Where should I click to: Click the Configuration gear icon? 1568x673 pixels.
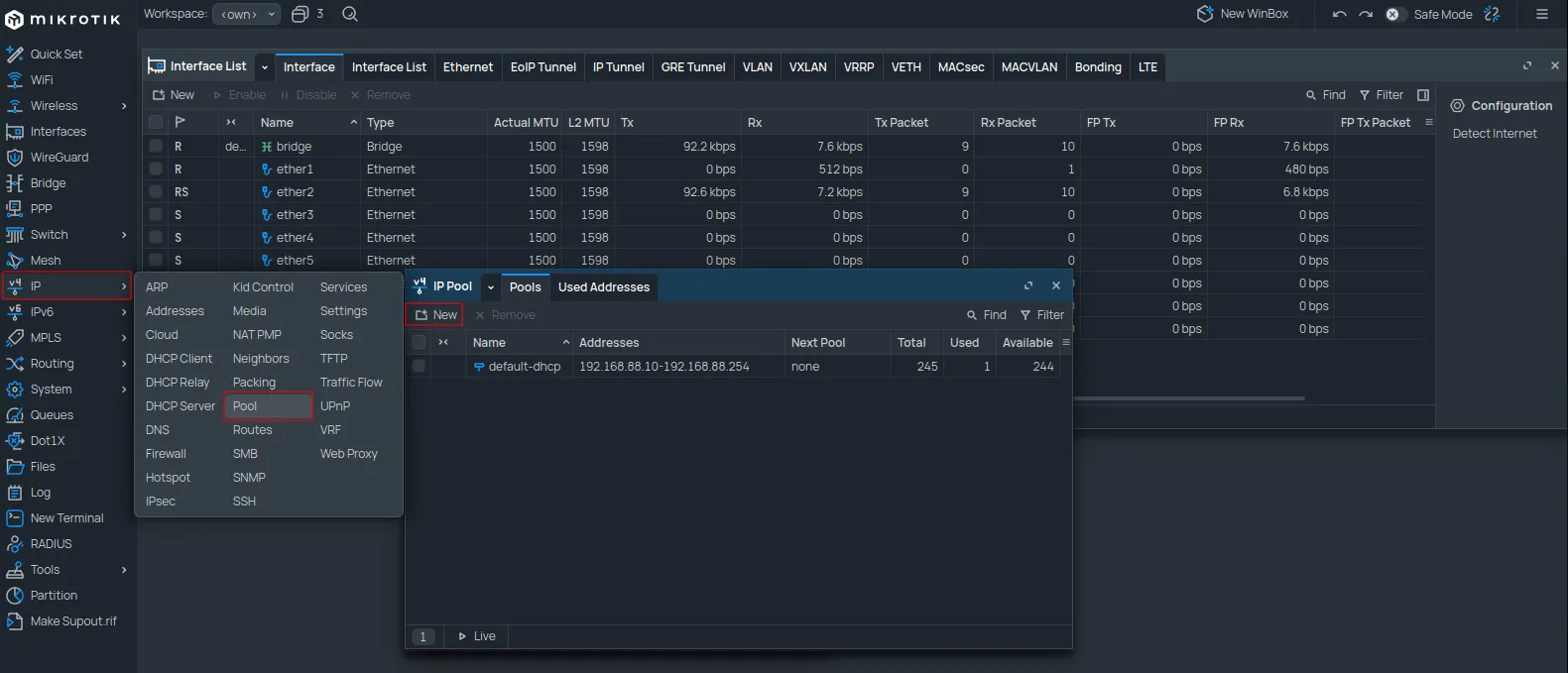1457,106
